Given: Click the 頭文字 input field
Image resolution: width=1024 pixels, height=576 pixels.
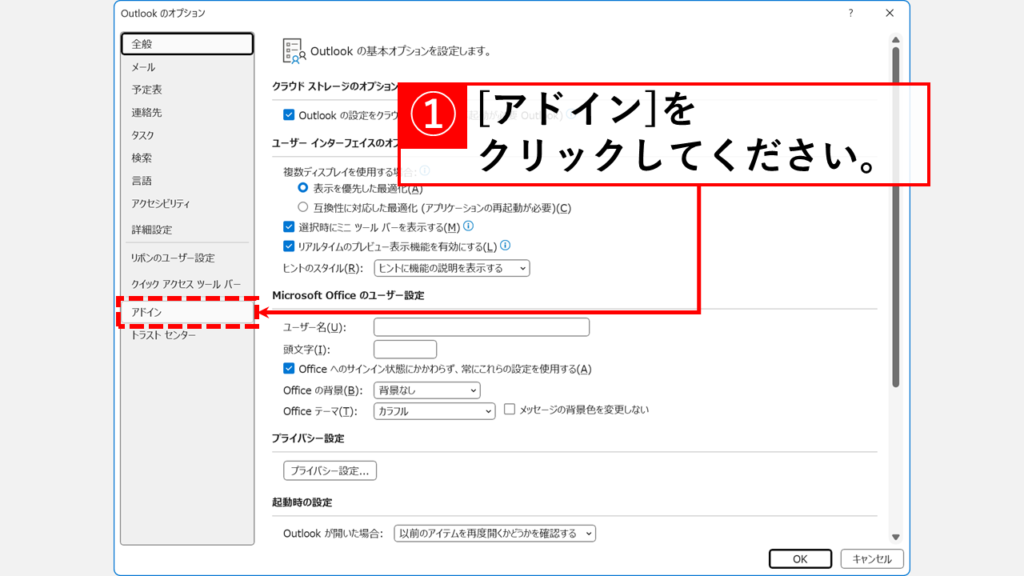Looking at the screenshot, I should (405, 349).
